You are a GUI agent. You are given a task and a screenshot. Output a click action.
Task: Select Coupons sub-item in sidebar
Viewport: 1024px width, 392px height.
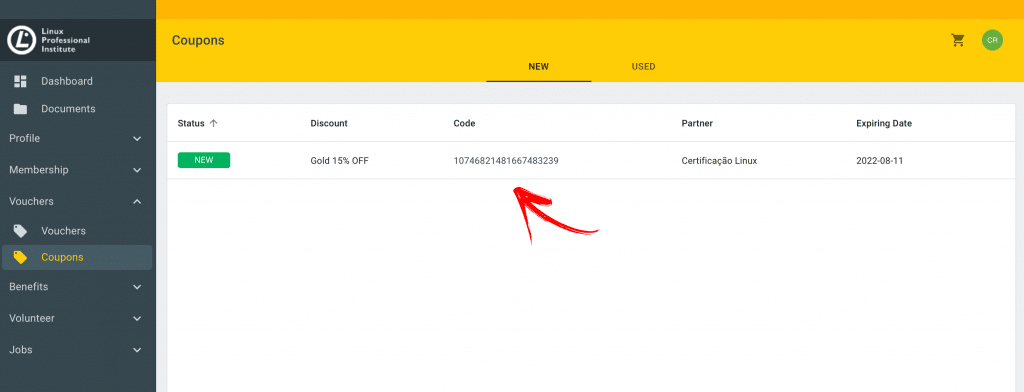78,257
